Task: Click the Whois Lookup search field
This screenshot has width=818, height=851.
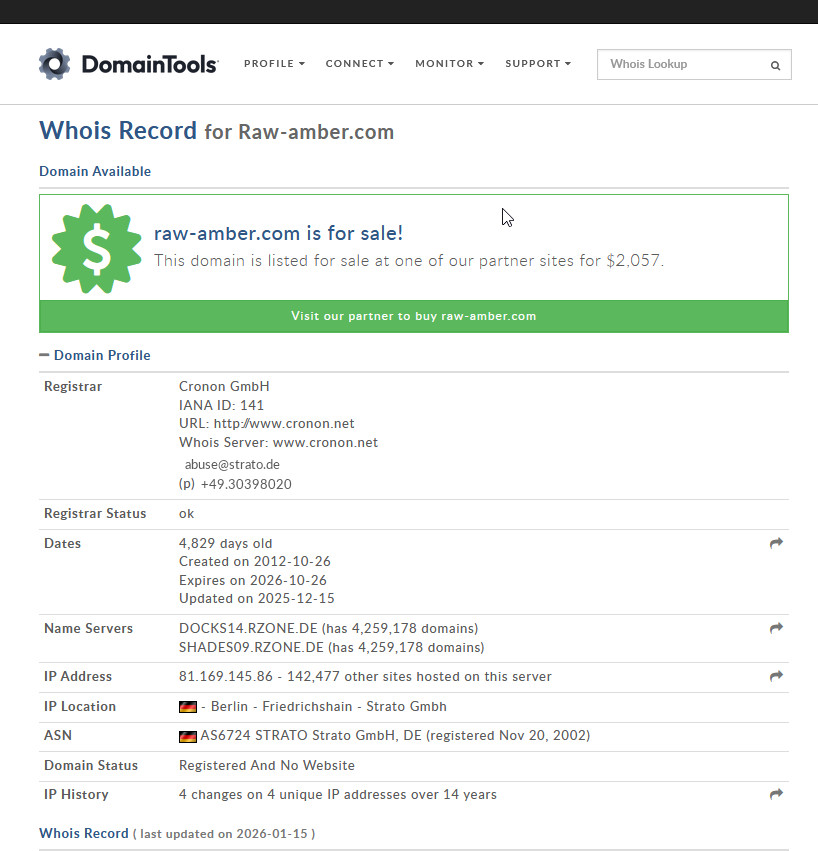Action: 694,65
